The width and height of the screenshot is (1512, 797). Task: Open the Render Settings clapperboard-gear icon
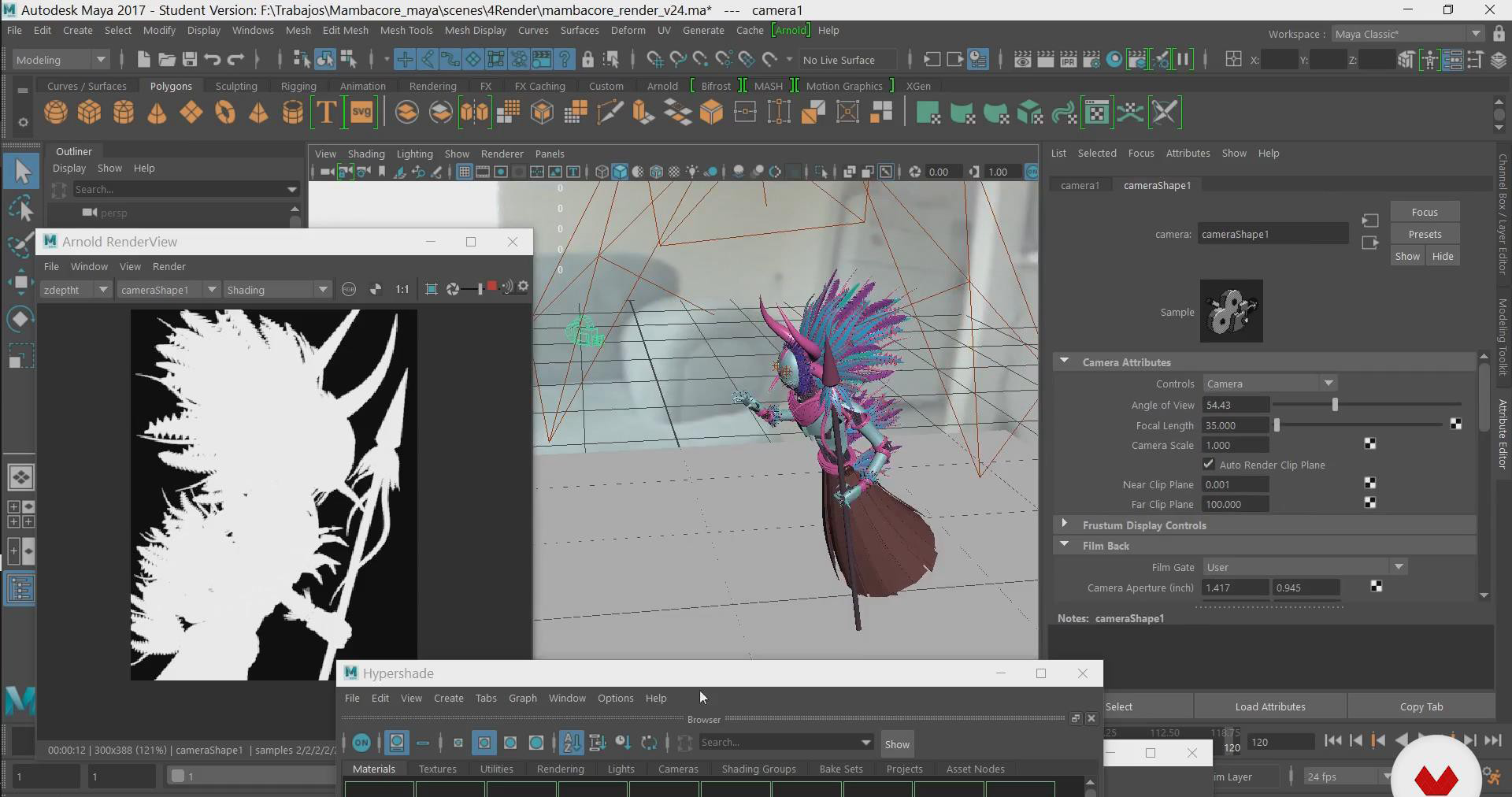pos(1091,59)
